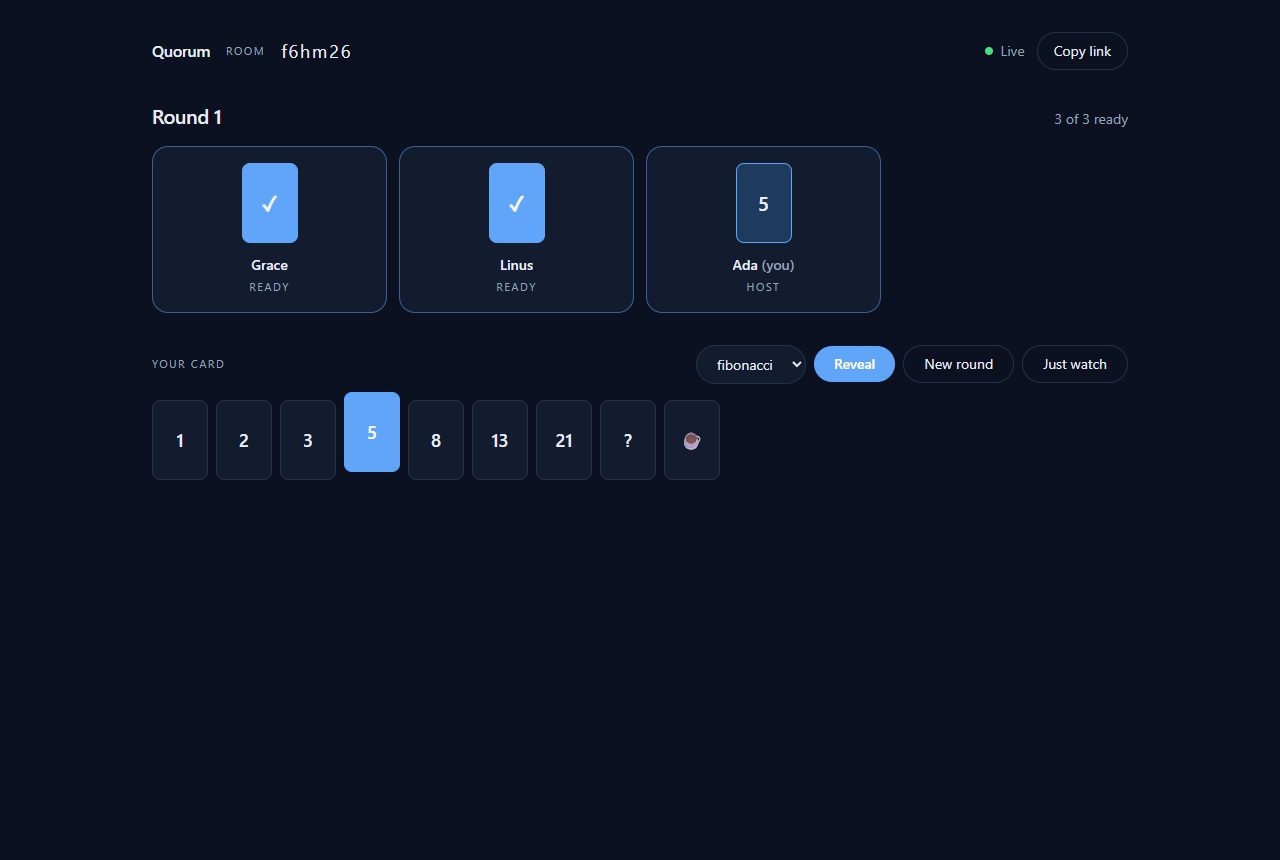Deselect the highlighted 5 card

coord(372,432)
